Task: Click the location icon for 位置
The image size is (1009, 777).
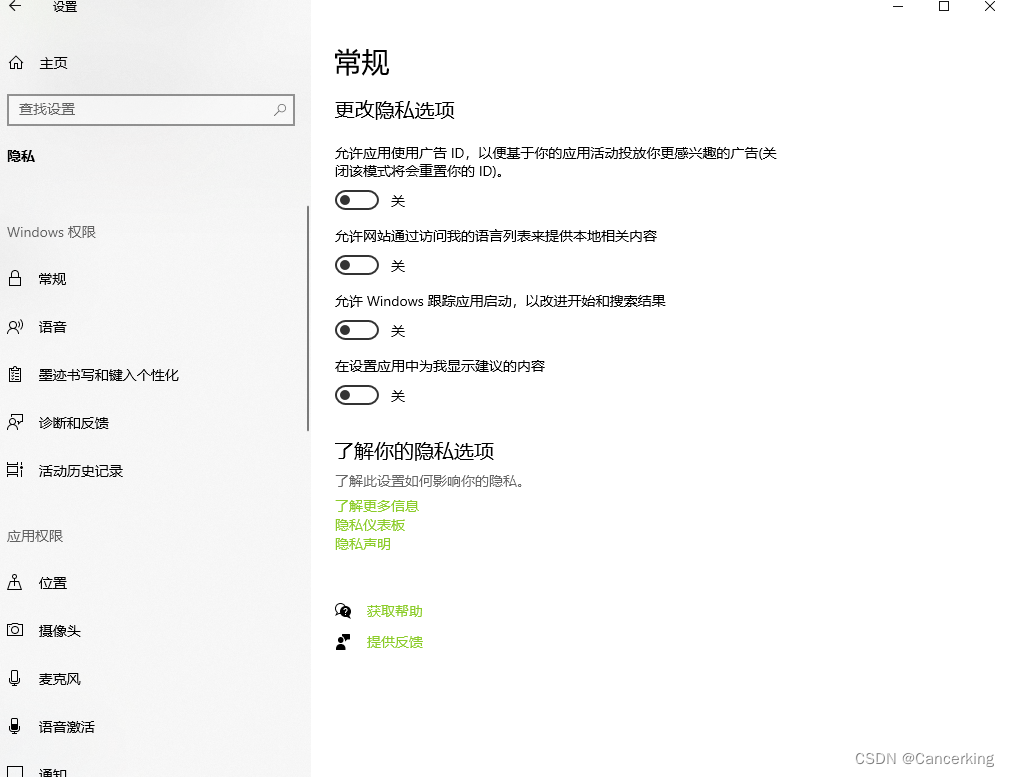Action: [x=15, y=583]
